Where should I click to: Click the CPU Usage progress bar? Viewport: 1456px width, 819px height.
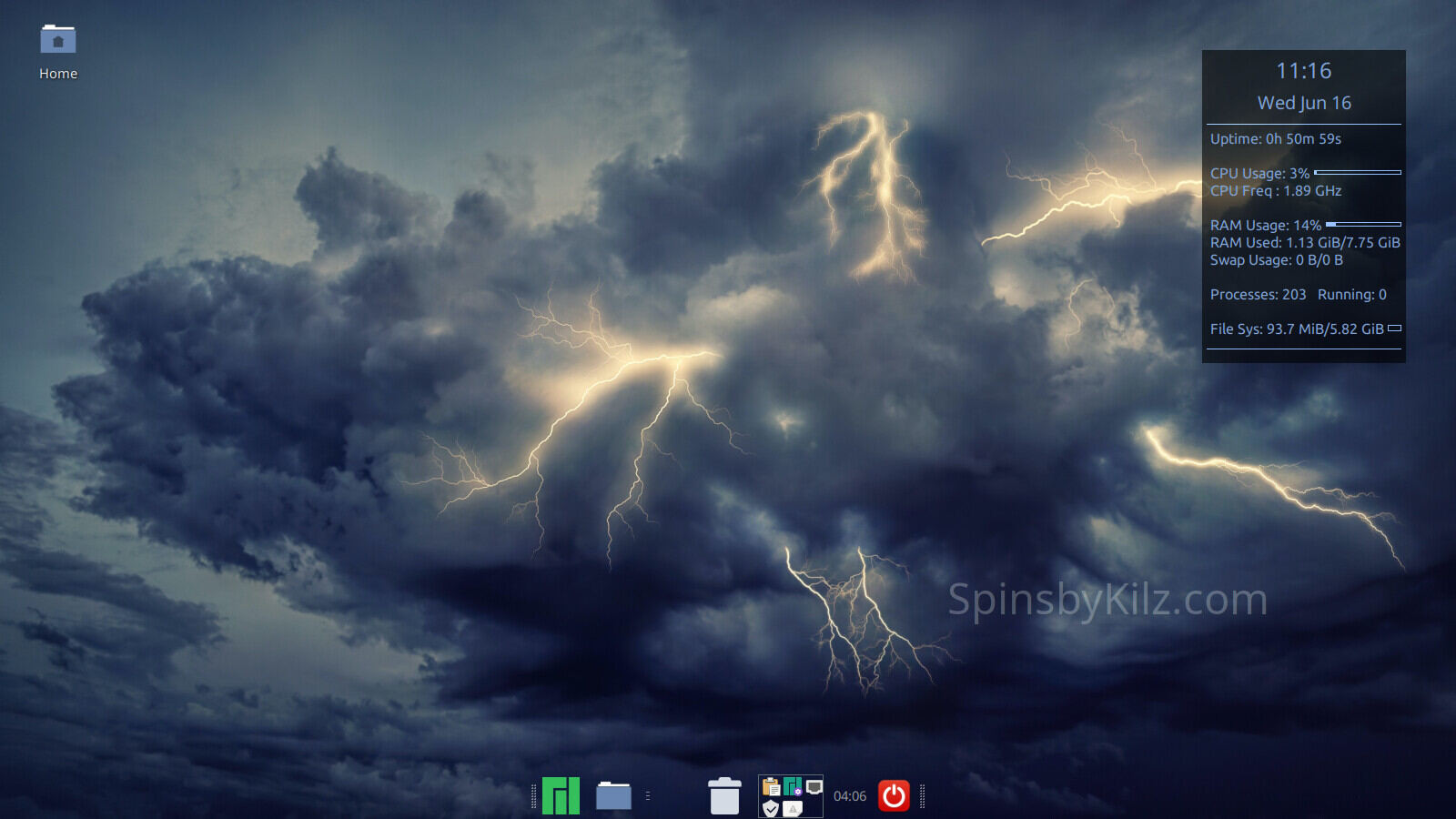coord(1358,172)
